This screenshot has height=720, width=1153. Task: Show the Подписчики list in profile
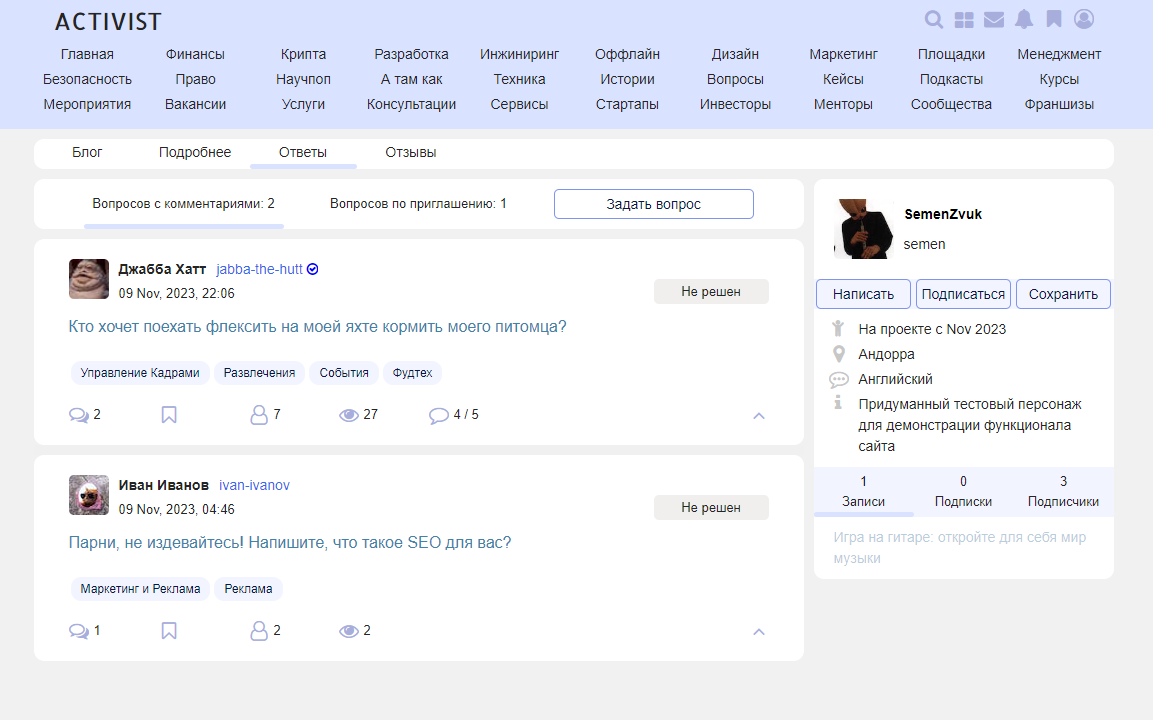click(1063, 492)
